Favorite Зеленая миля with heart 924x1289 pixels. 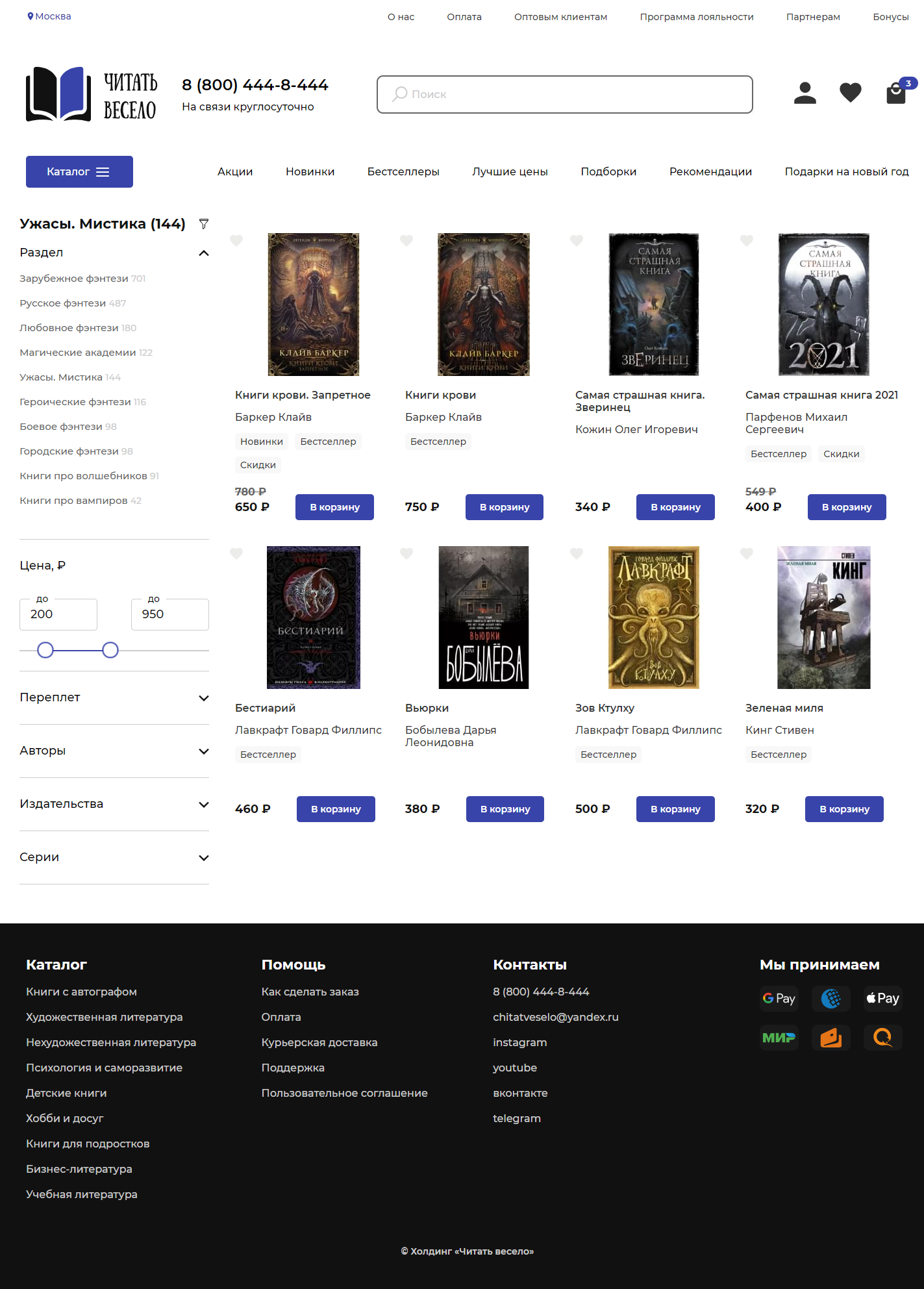click(747, 554)
